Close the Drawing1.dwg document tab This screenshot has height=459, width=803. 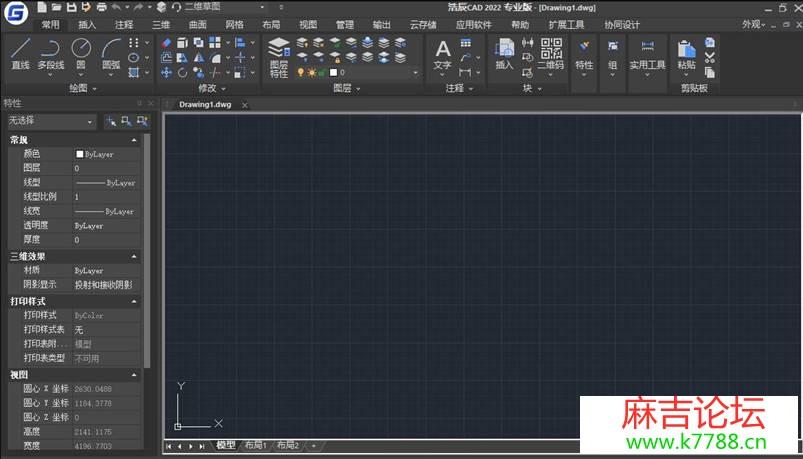click(245, 105)
